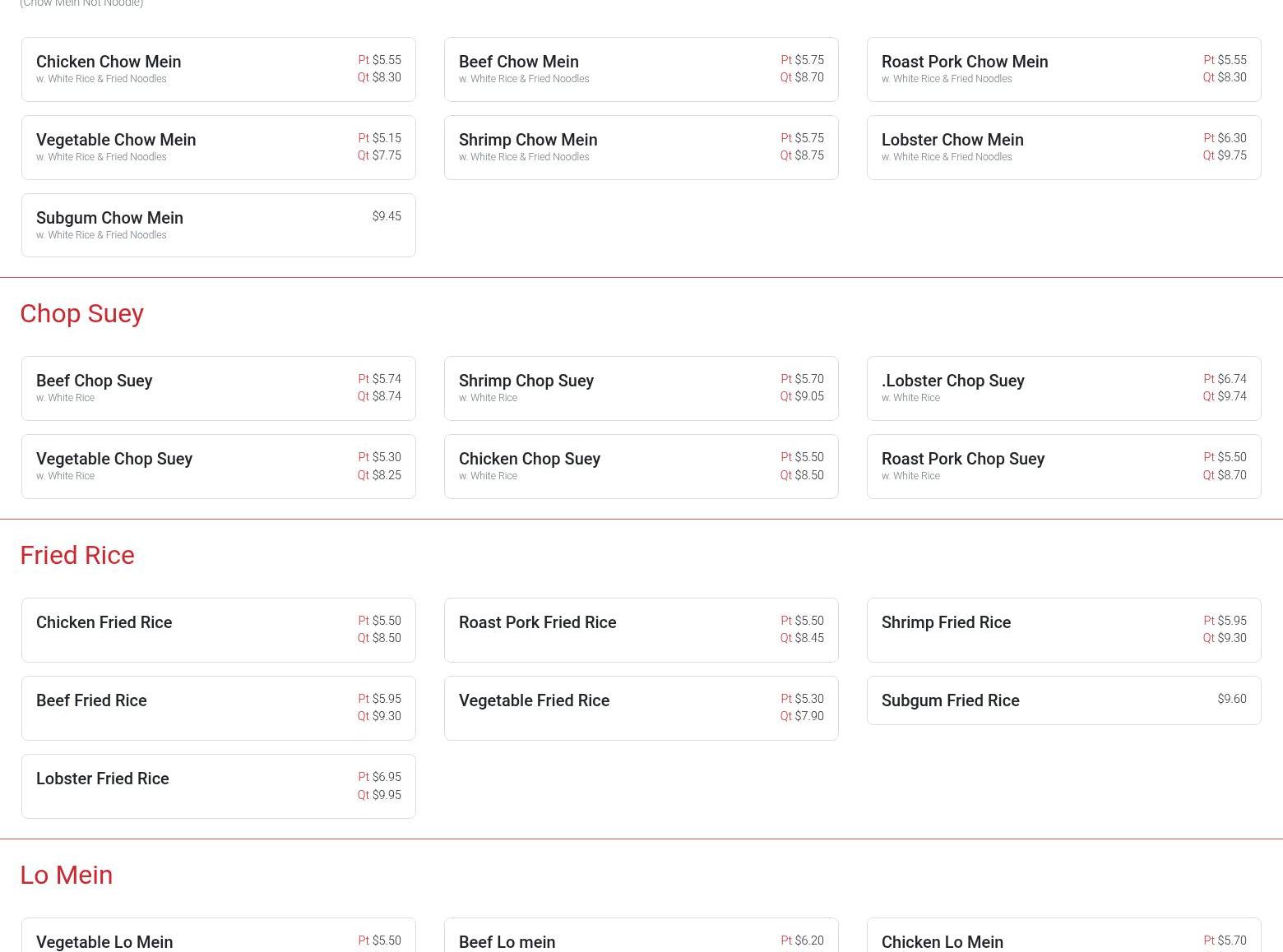Open the Beef Chow Mein item
Viewport: 1283px width, 952px height.
(x=641, y=69)
